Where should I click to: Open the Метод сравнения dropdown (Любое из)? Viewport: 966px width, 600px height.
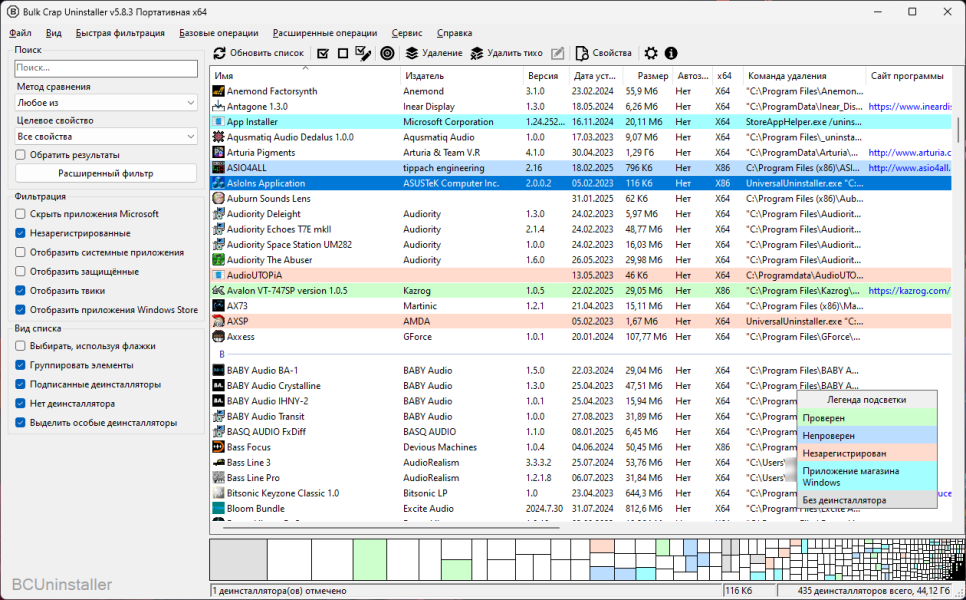[x=106, y=103]
